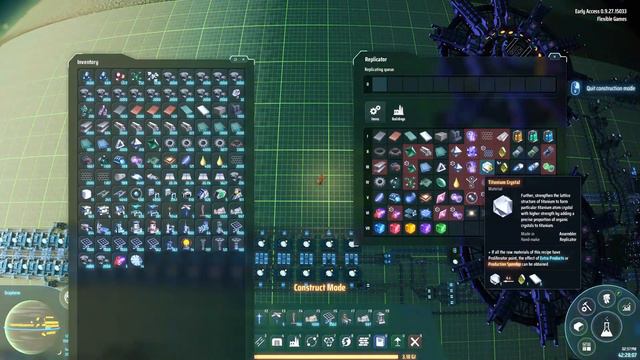
Task: Select the iron ingot recipe in Replicator
Action: point(380,136)
